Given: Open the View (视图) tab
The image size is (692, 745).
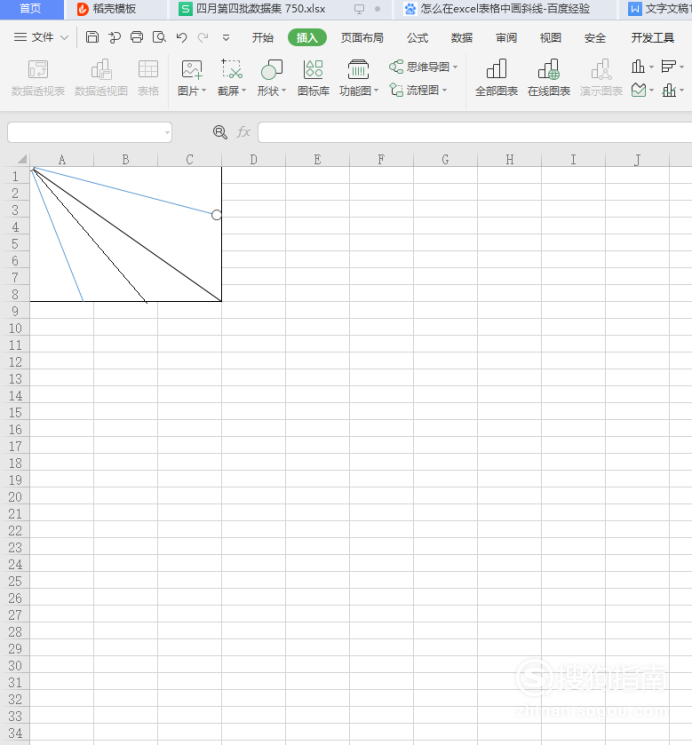Looking at the screenshot, I should [x=550, y=38].
